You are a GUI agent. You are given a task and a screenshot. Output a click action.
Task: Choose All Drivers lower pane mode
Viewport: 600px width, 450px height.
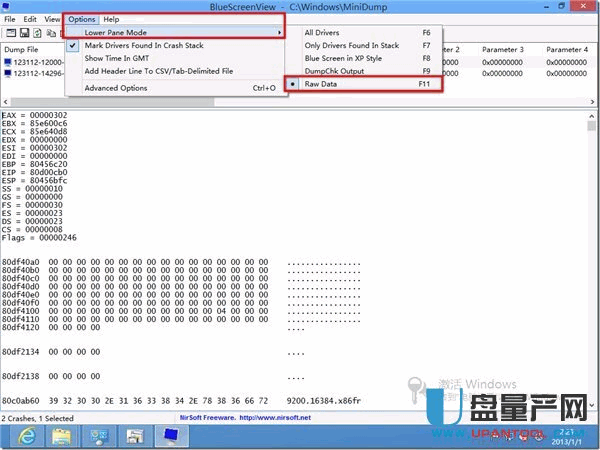pos(364,33)
